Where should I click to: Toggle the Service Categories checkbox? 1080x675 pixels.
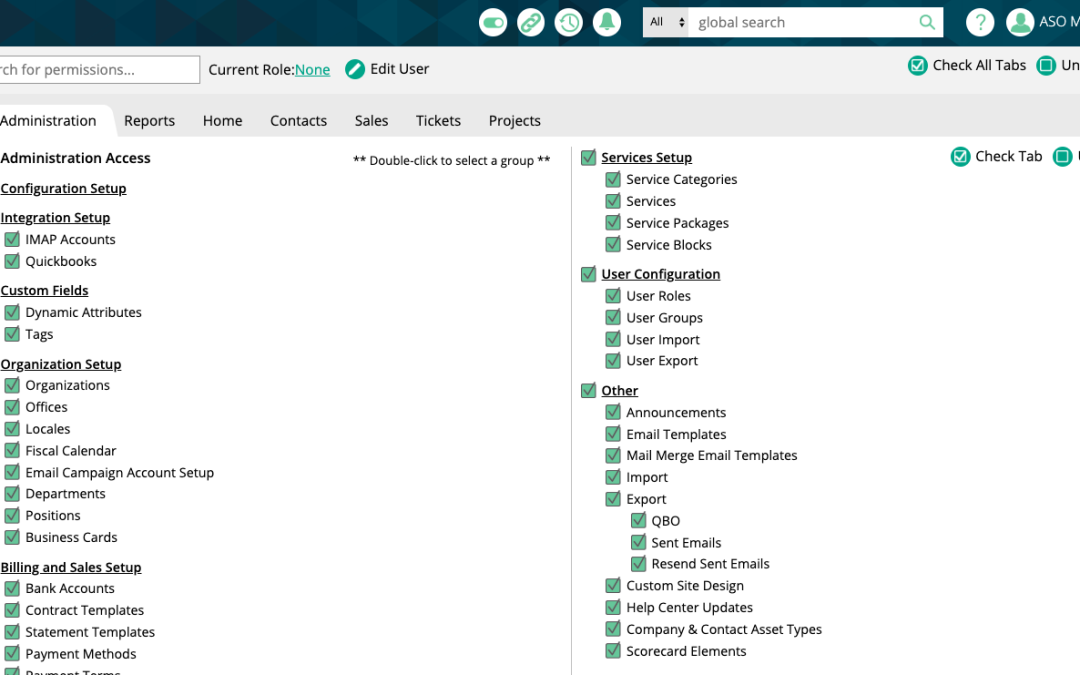613,179
